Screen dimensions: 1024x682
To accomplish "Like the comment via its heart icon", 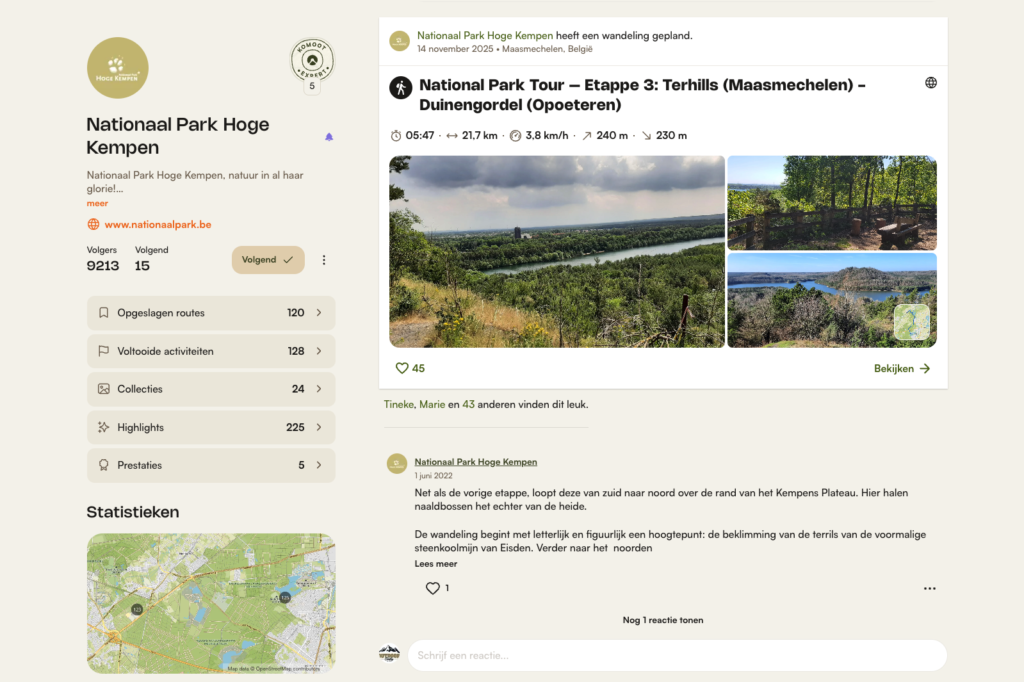I will click(x=431, y=588).
